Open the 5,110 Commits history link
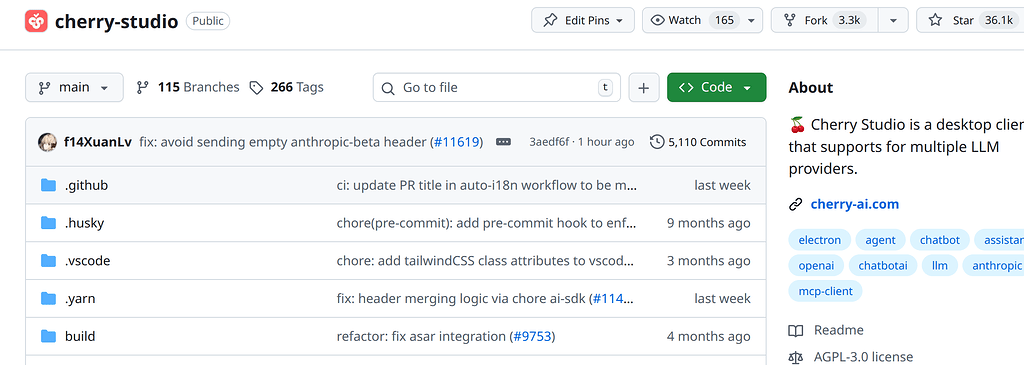This screenshot has width=1024, height=365. 698,142
